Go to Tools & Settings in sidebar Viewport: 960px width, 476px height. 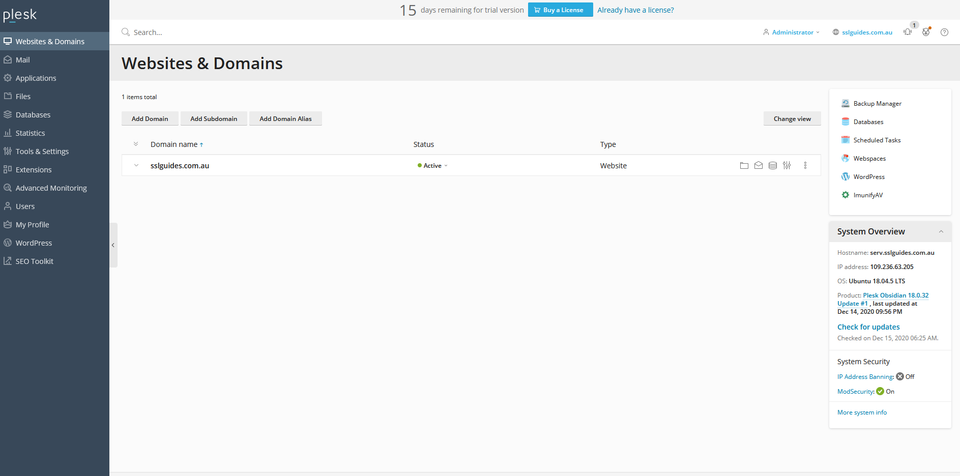(42, 151)
